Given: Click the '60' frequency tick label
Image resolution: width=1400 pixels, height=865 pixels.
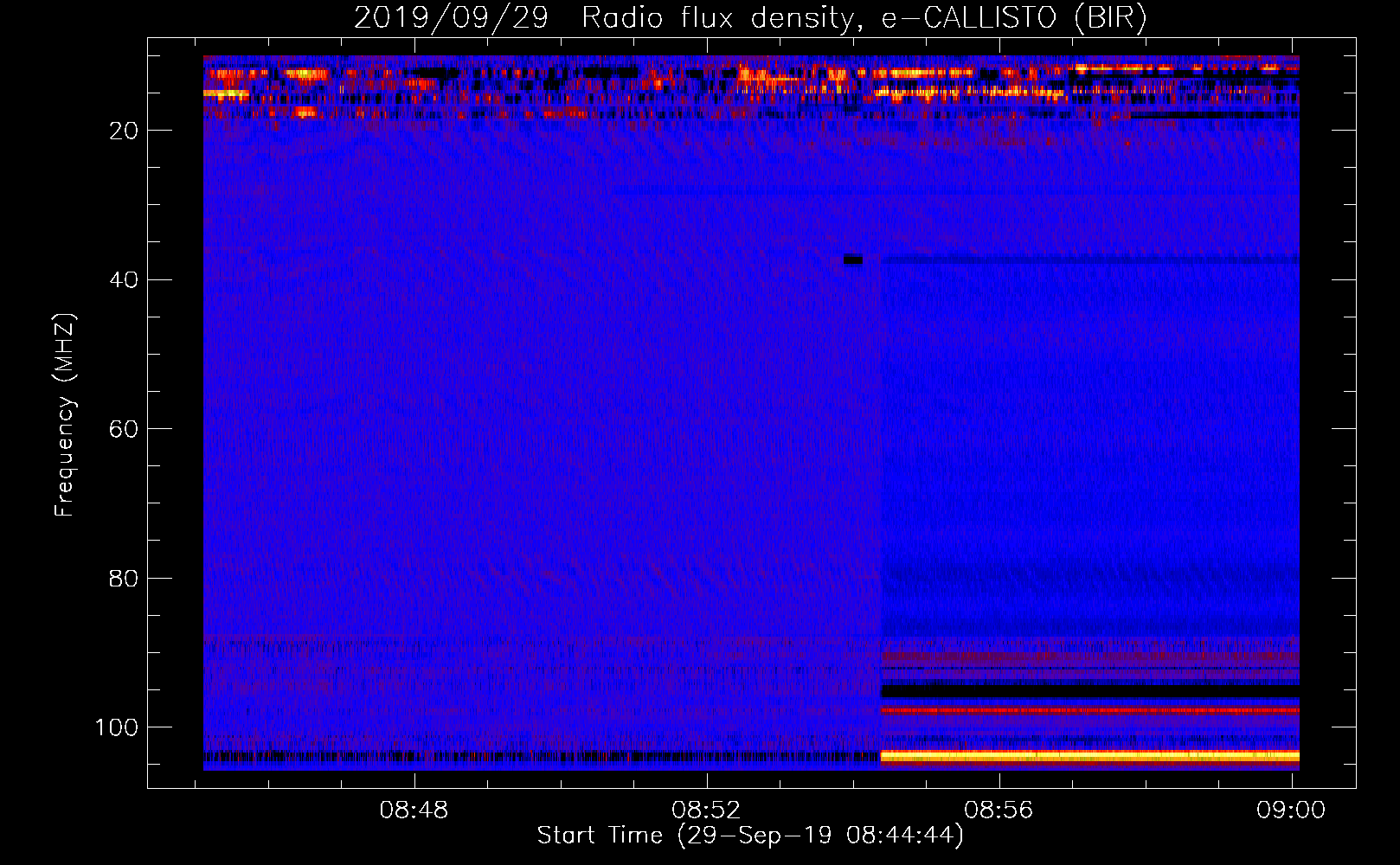Looking at the screenshot, I should click(x=125, y=429).
